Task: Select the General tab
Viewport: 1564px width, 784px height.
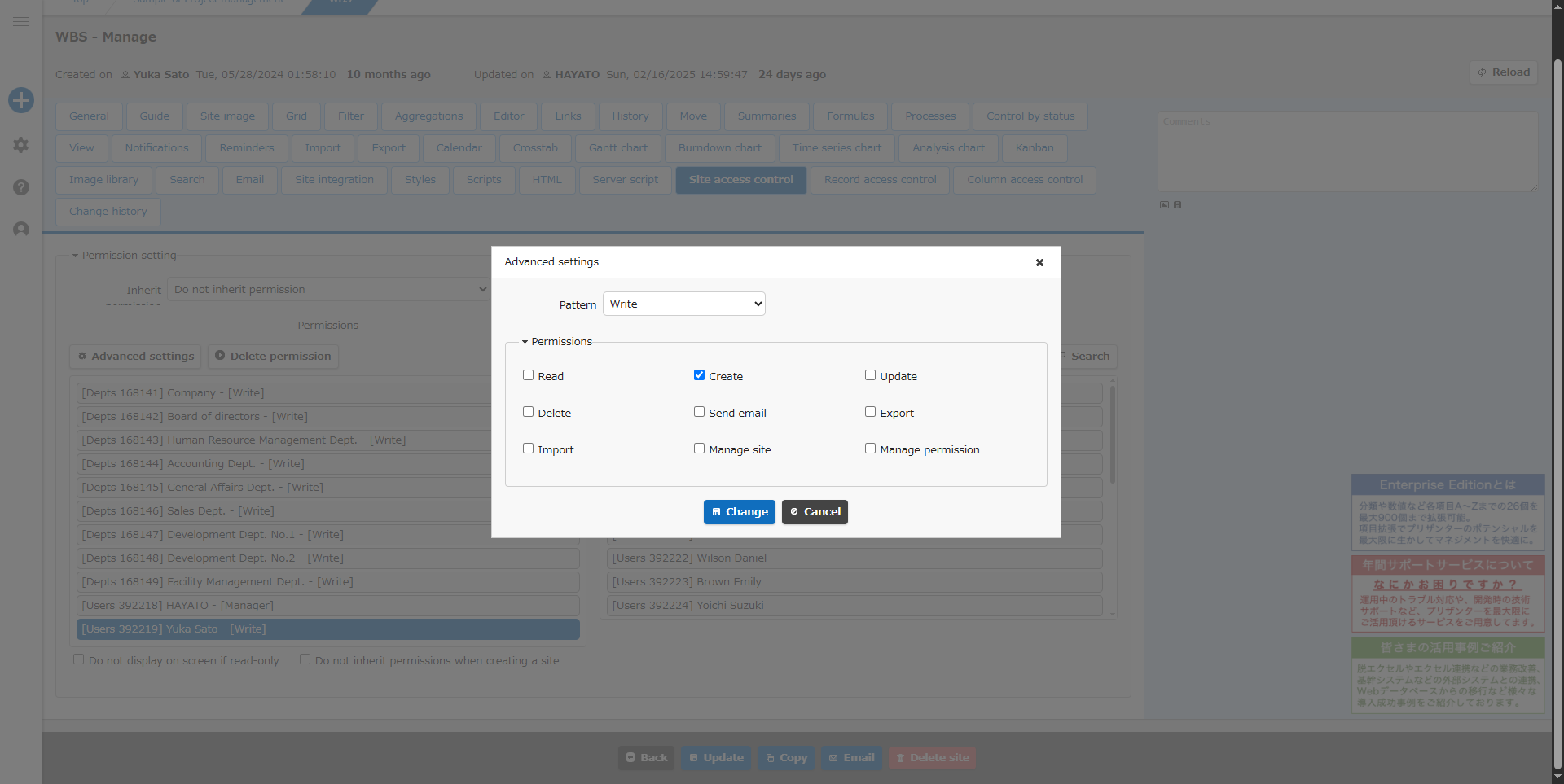Action: coord(89,116)
